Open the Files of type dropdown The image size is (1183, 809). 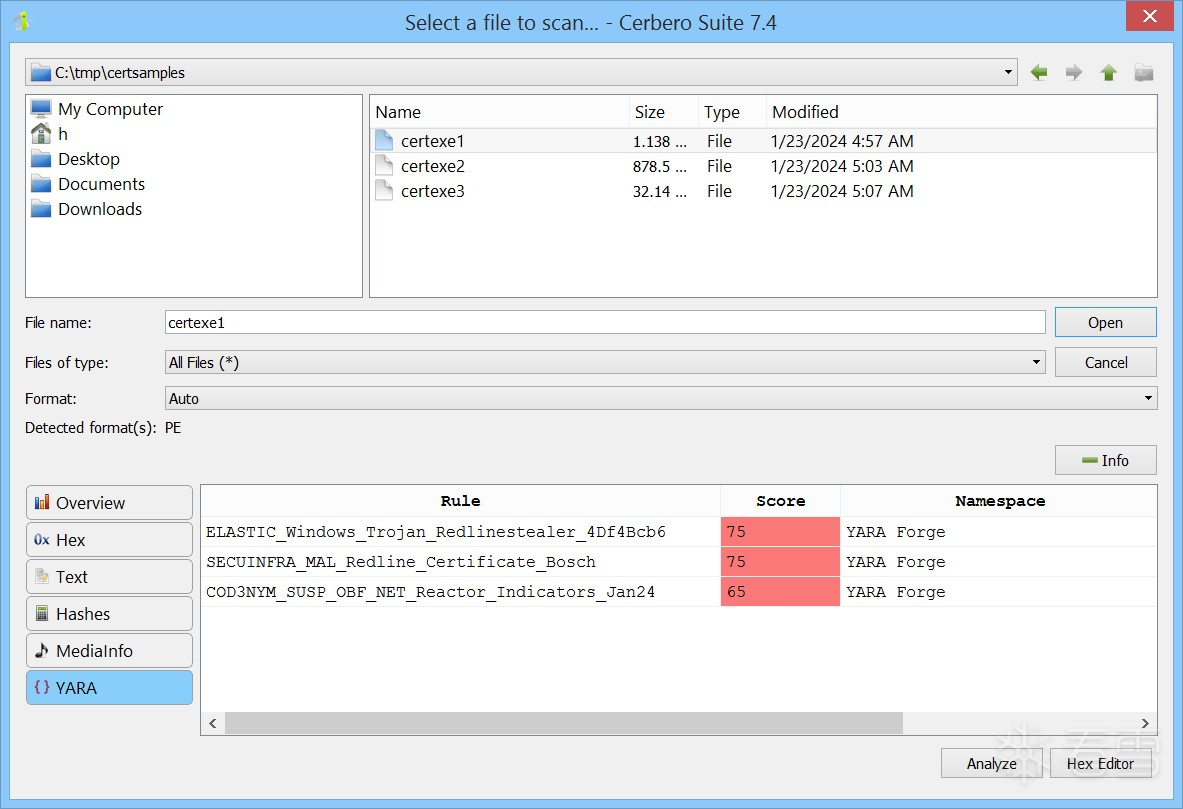604,362
